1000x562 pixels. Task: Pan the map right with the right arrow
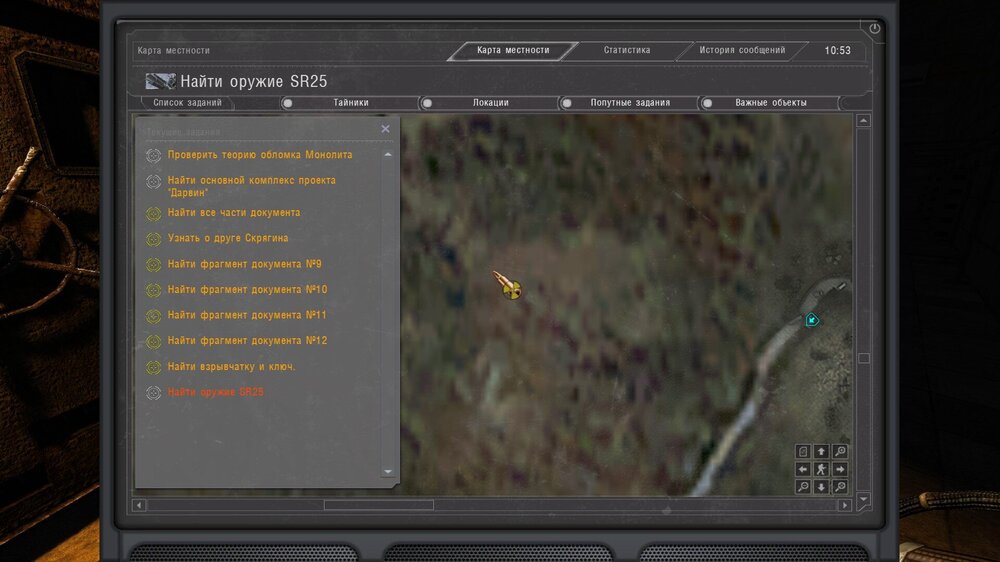[x=841, y=470]
